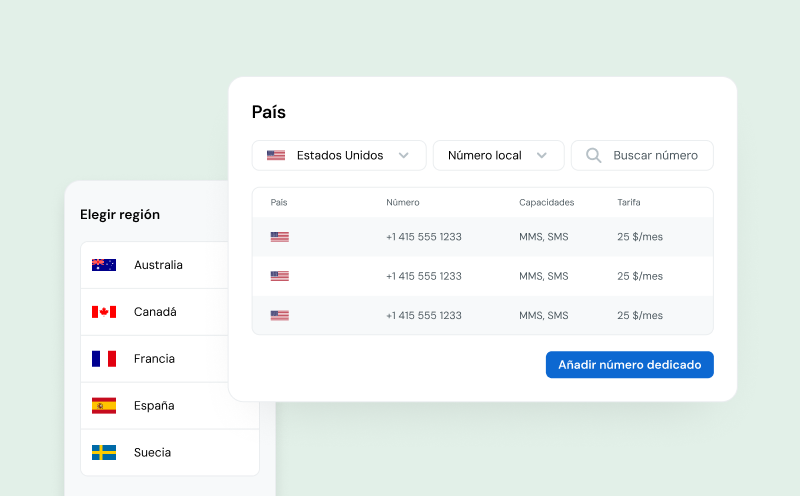Click the País heading title
The image size is (800, 496).
269,112
